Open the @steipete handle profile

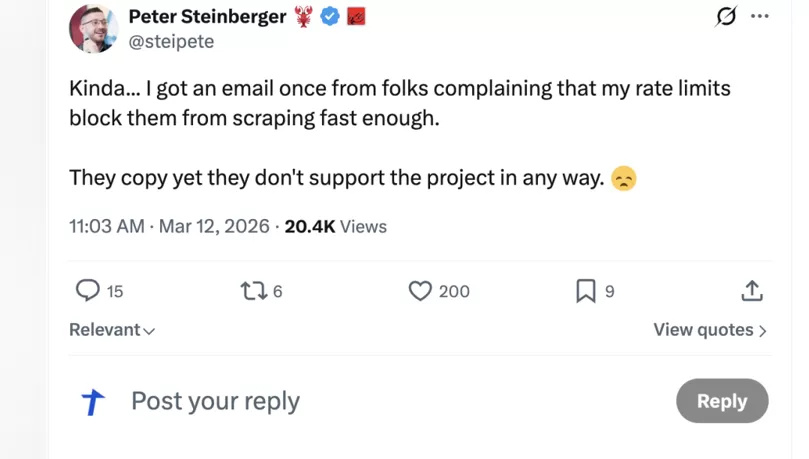(x=171, y=42)
